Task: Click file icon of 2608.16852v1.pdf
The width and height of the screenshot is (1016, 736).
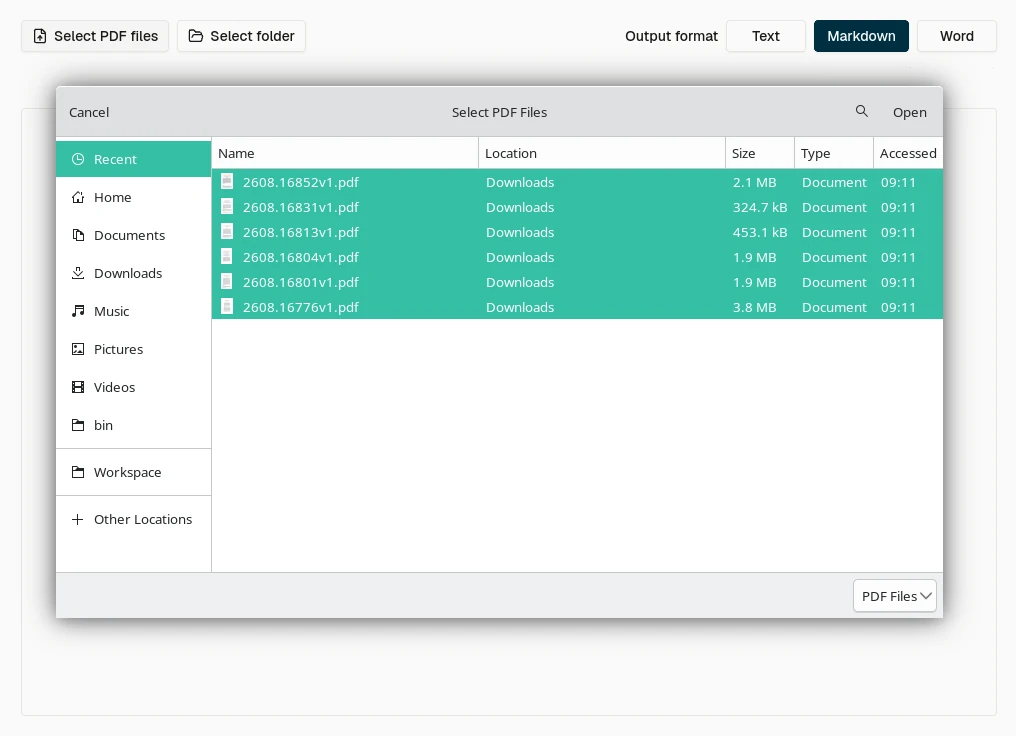Action: click(227, 182)
